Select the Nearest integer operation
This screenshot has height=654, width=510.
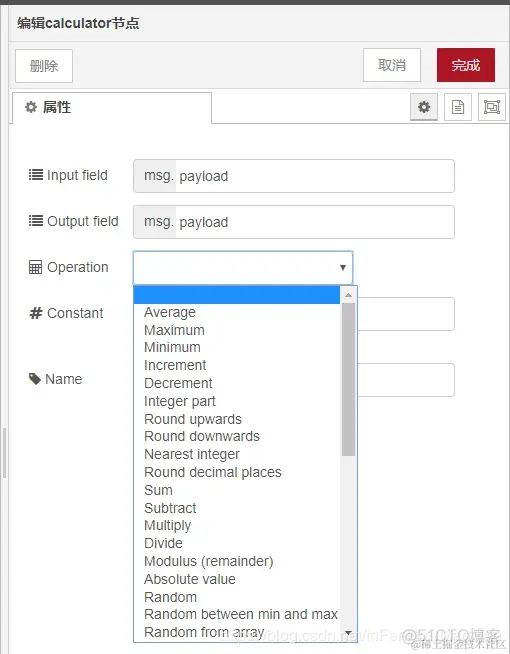pos(192,454)
